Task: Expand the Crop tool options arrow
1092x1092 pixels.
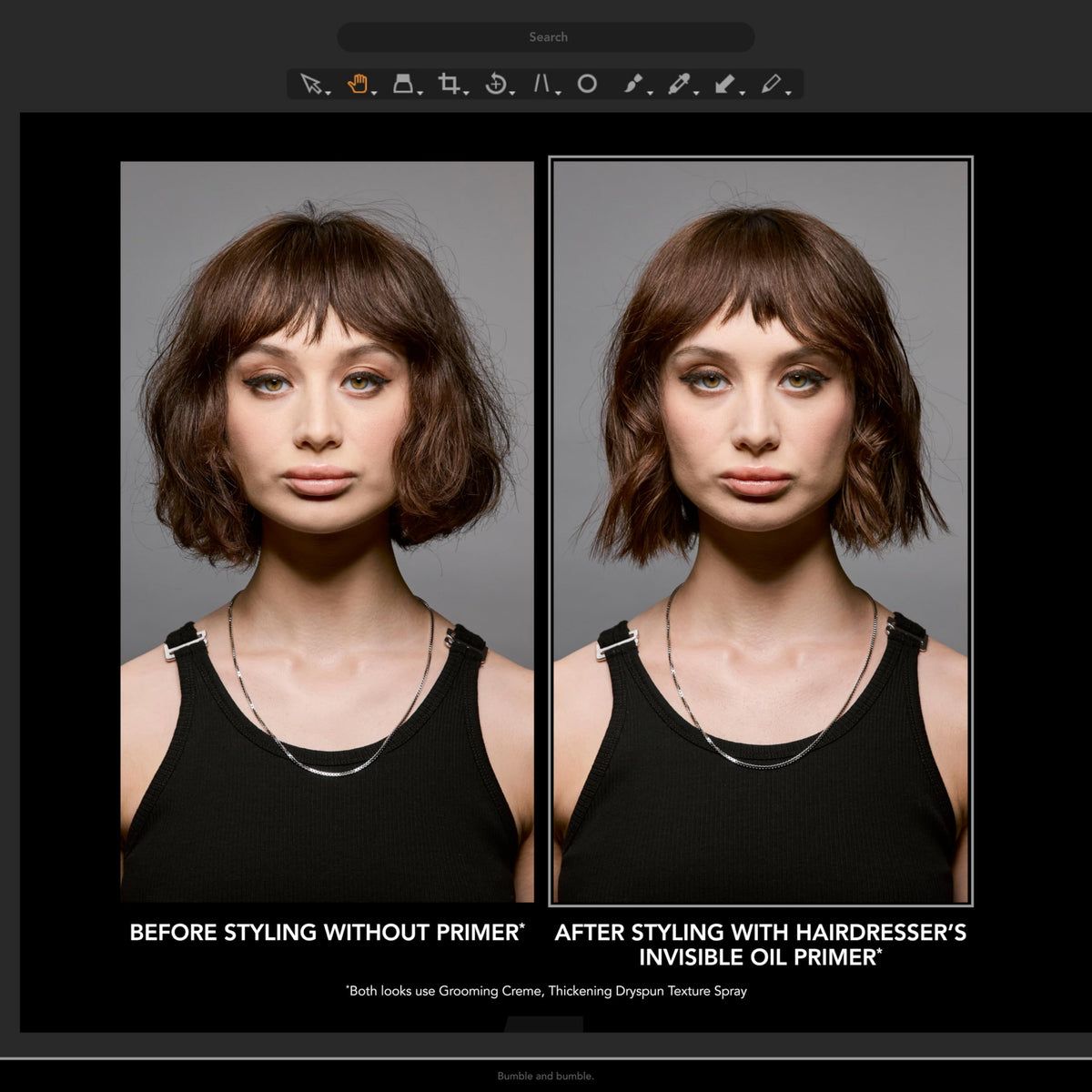Action: (x=466, y=93)
